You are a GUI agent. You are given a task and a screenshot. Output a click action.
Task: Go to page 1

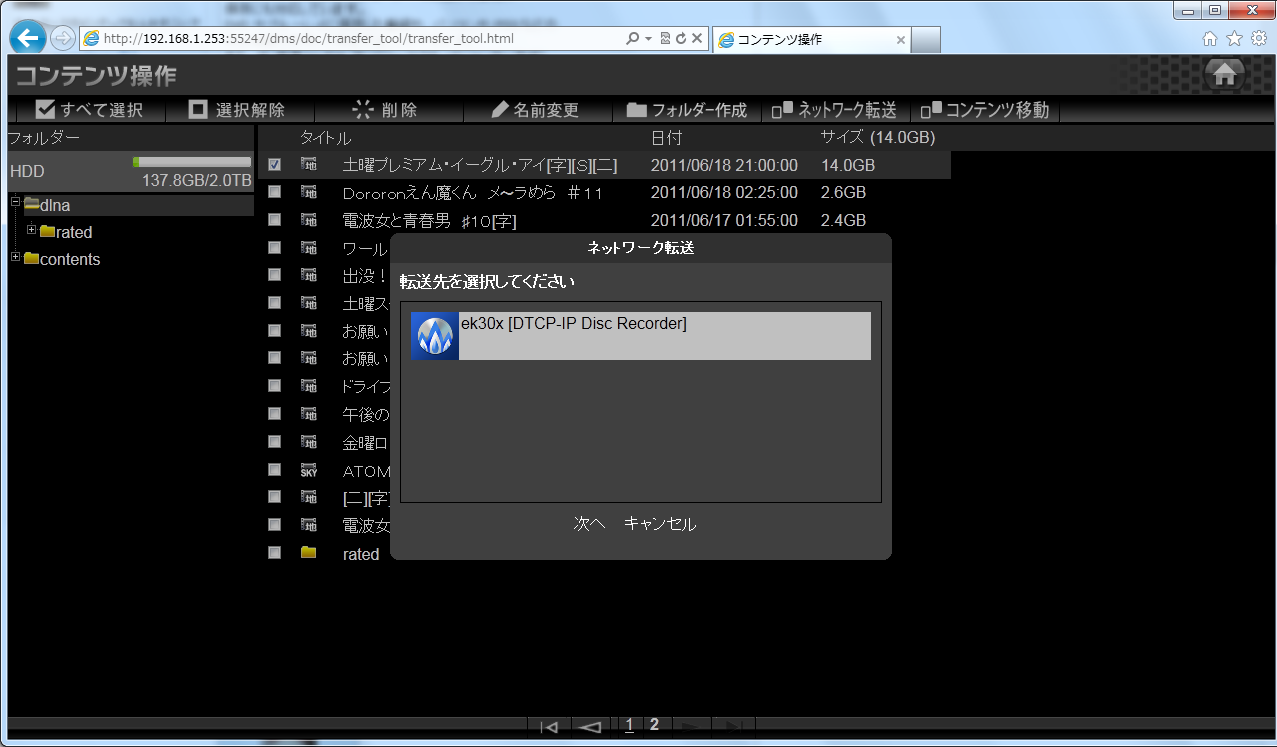coord(629,725)
